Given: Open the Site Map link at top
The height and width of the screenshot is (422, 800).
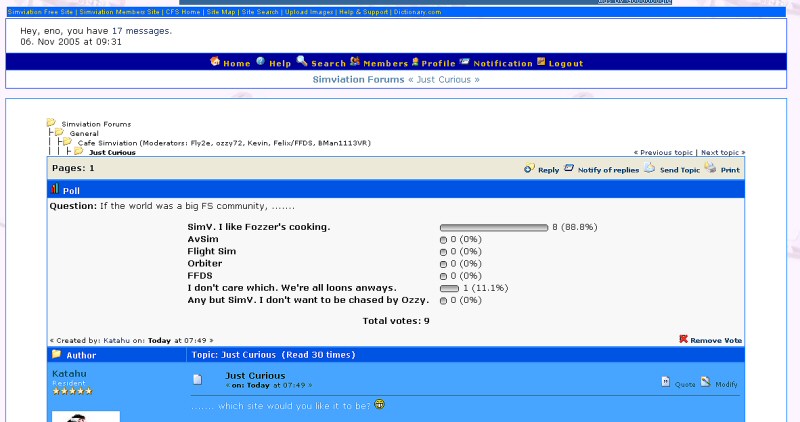Looking at the screenshot, I should 219,12.
